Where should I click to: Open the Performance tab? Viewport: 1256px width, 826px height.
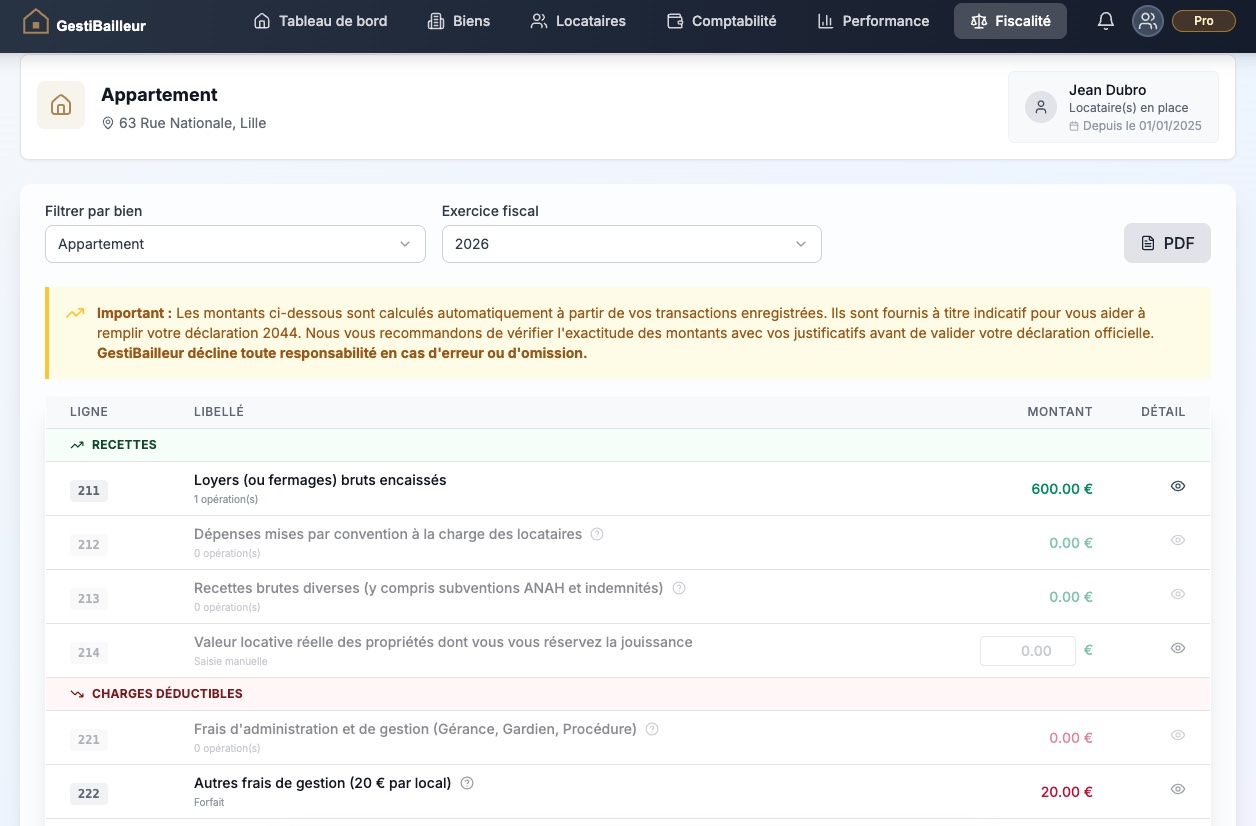(x=873, y=21)
